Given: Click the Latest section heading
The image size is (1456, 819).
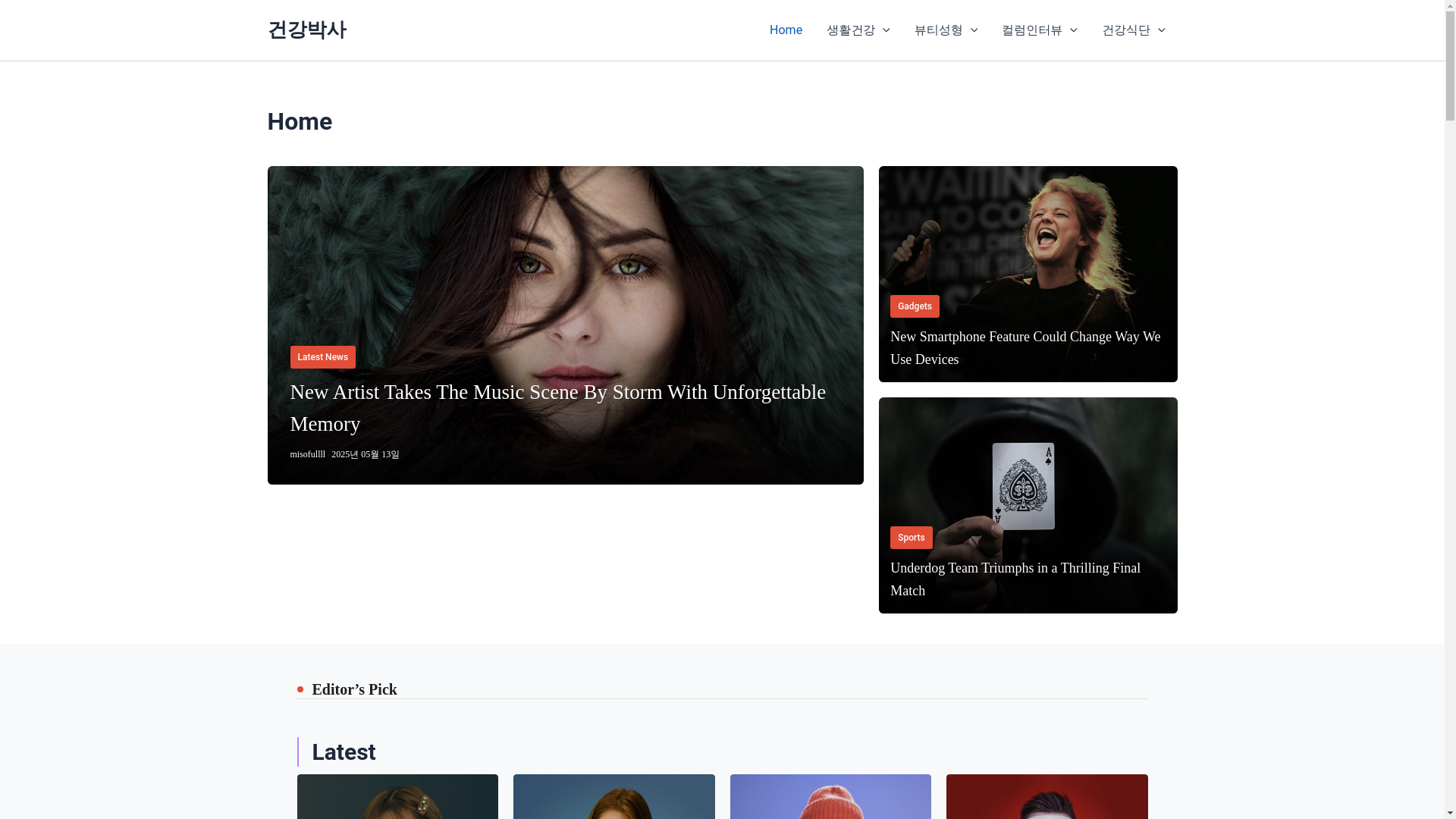Looking at the screenshot, I should point(344,752).
